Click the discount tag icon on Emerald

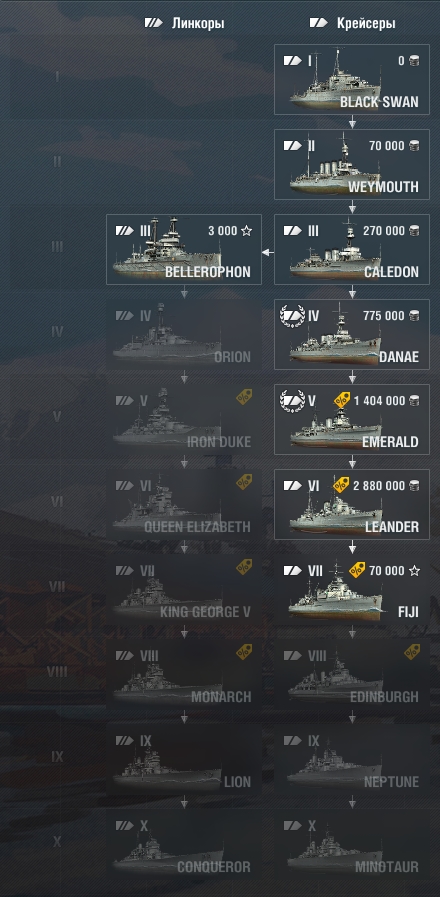(x=342, y=399)
